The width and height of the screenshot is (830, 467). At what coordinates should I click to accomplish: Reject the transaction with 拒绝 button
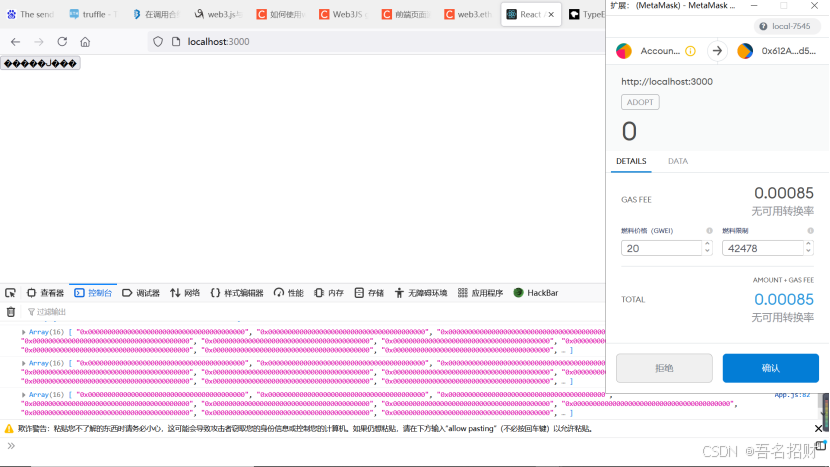pyautogui.click(x=664, y=368)
